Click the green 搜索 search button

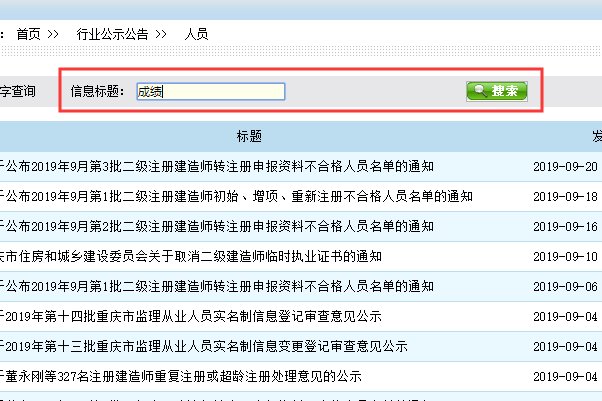pyautogui.click(x=497, y=91)
